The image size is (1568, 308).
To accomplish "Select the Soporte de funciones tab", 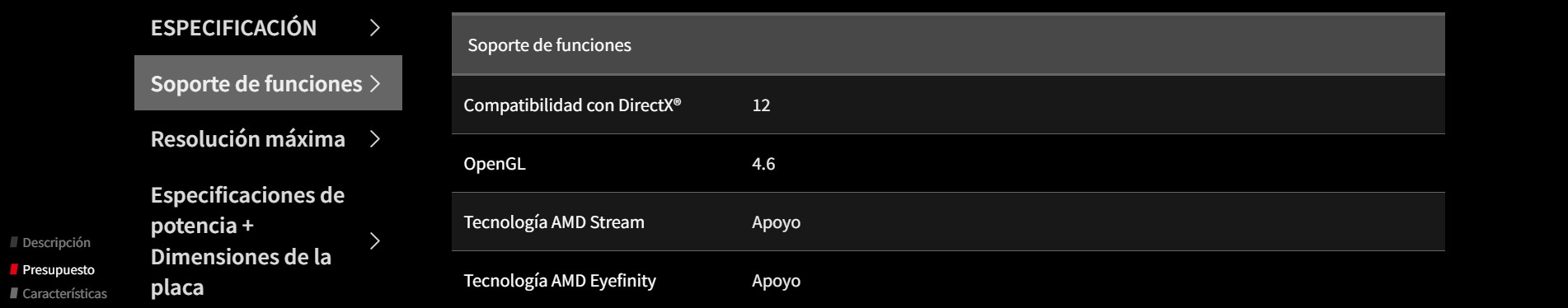I will pyautogui.click(x=268, y=83).
